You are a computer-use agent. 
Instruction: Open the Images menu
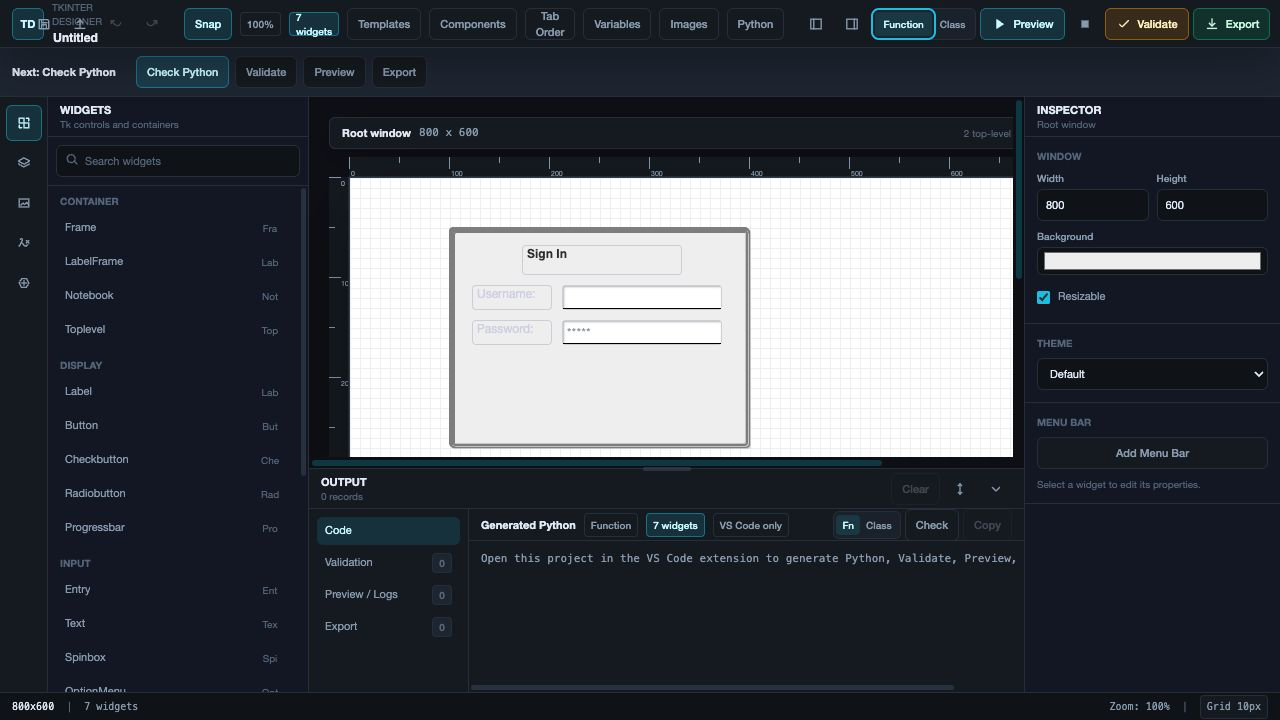tap(688, 24)
